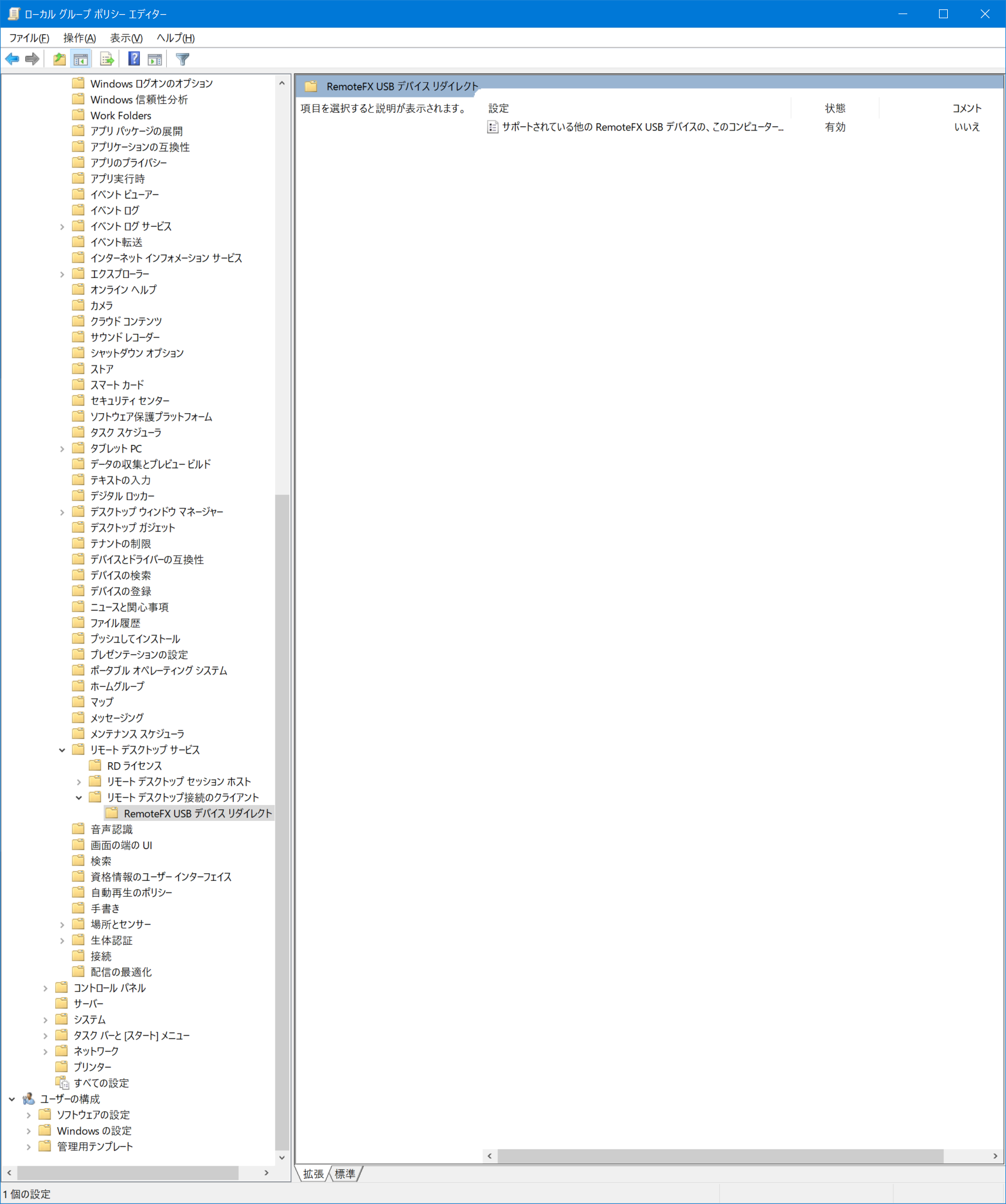Click the Forward arrow toolbar icon
Screen dimensions: 1006x1204
pos(32,59)
